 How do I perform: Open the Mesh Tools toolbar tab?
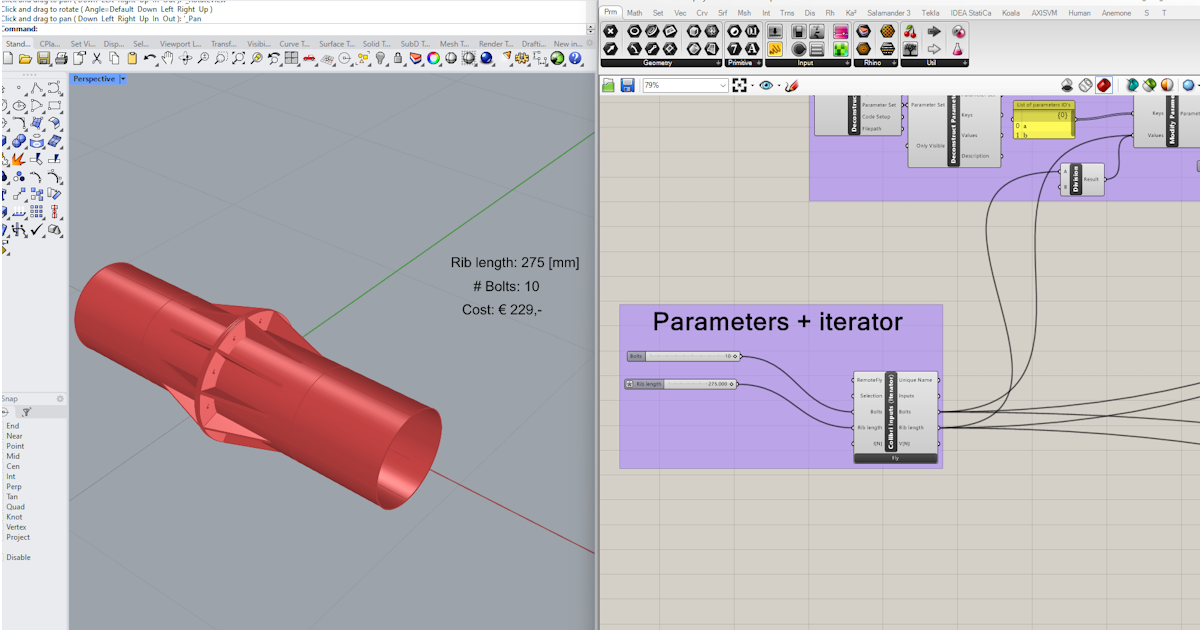click(454, 44)
